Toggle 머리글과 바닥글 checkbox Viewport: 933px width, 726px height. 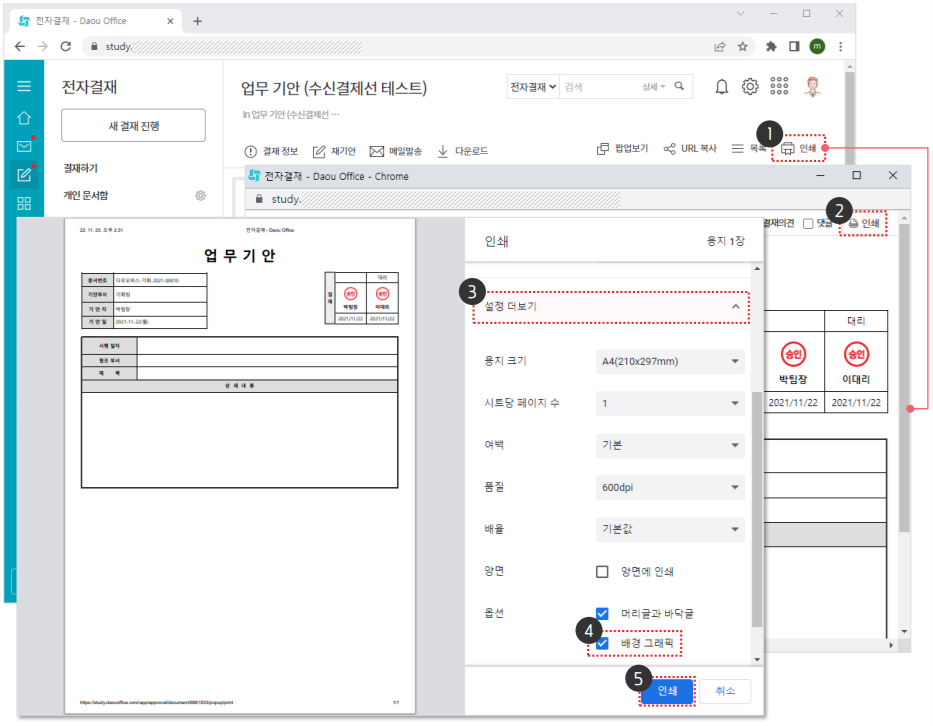pos(602,613)
